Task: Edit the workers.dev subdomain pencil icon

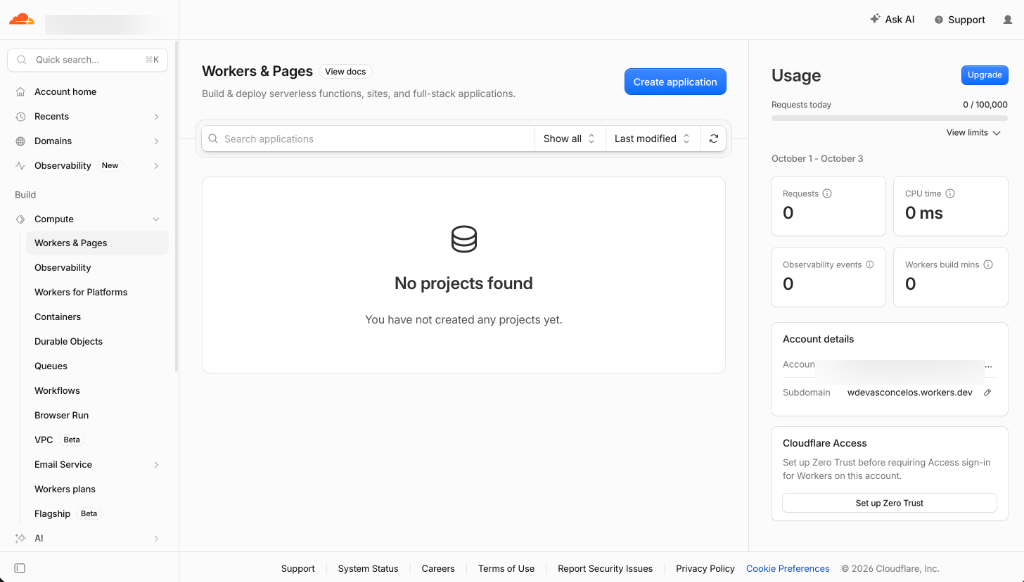Action: pyautogui.click(x=987, y=393)
